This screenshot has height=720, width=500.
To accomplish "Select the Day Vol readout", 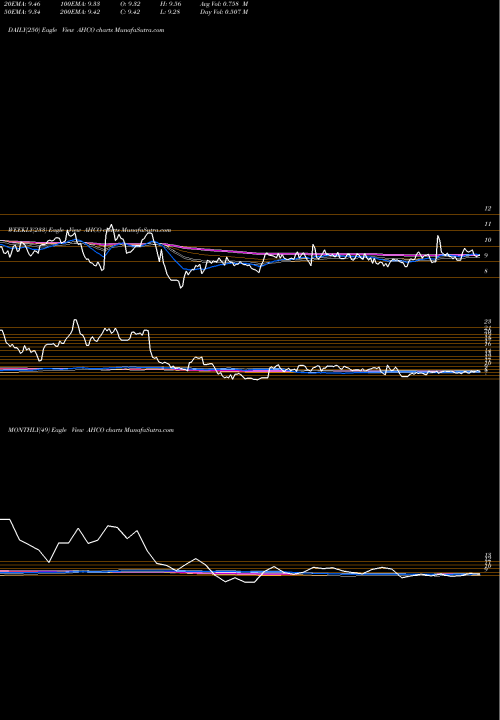I will click(x=224, y=12).
